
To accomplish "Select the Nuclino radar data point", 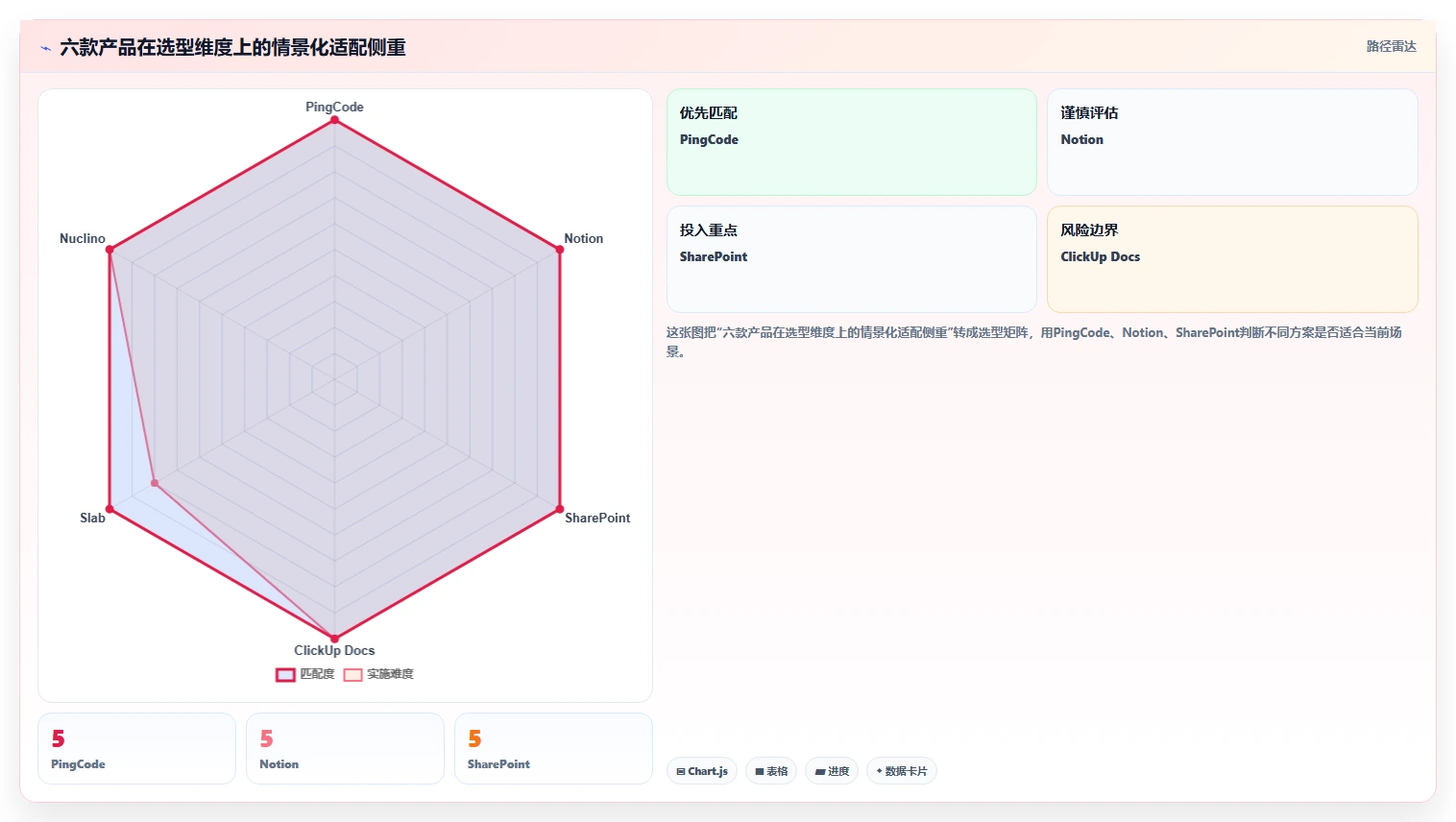I will [109, 250].
